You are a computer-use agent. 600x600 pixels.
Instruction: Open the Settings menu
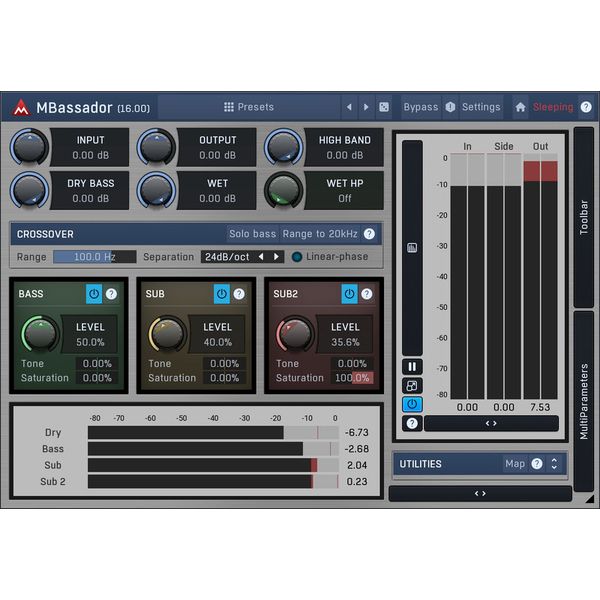tap(481, 107)
